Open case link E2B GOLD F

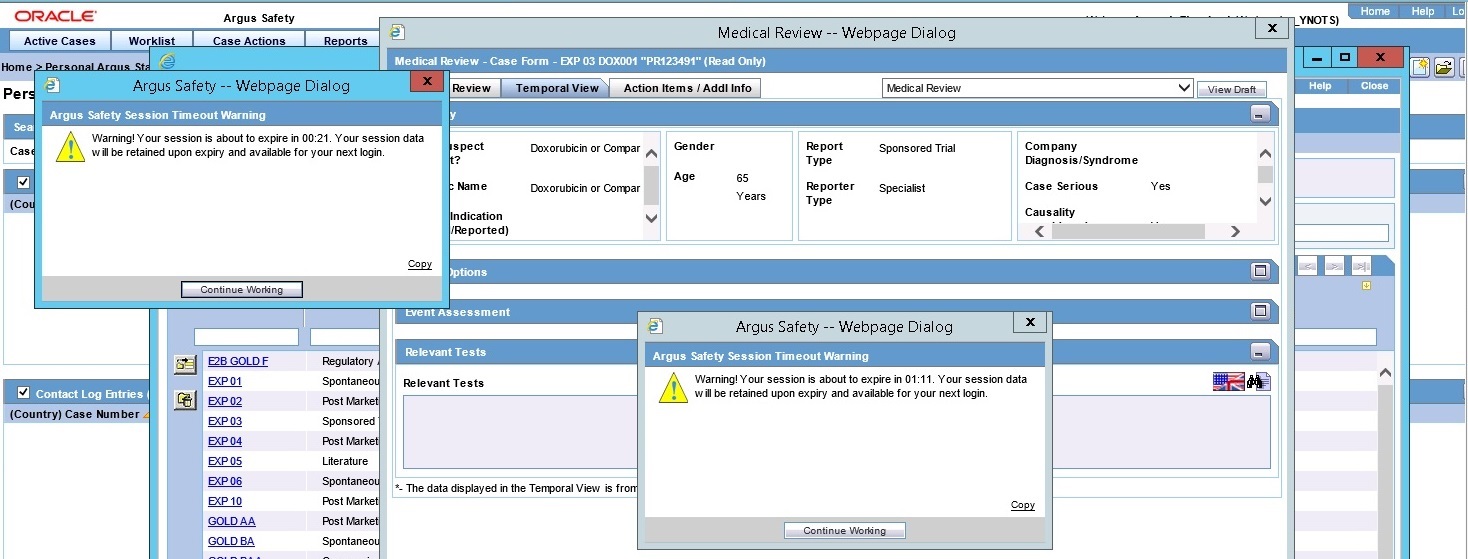[x=238, y=361]
